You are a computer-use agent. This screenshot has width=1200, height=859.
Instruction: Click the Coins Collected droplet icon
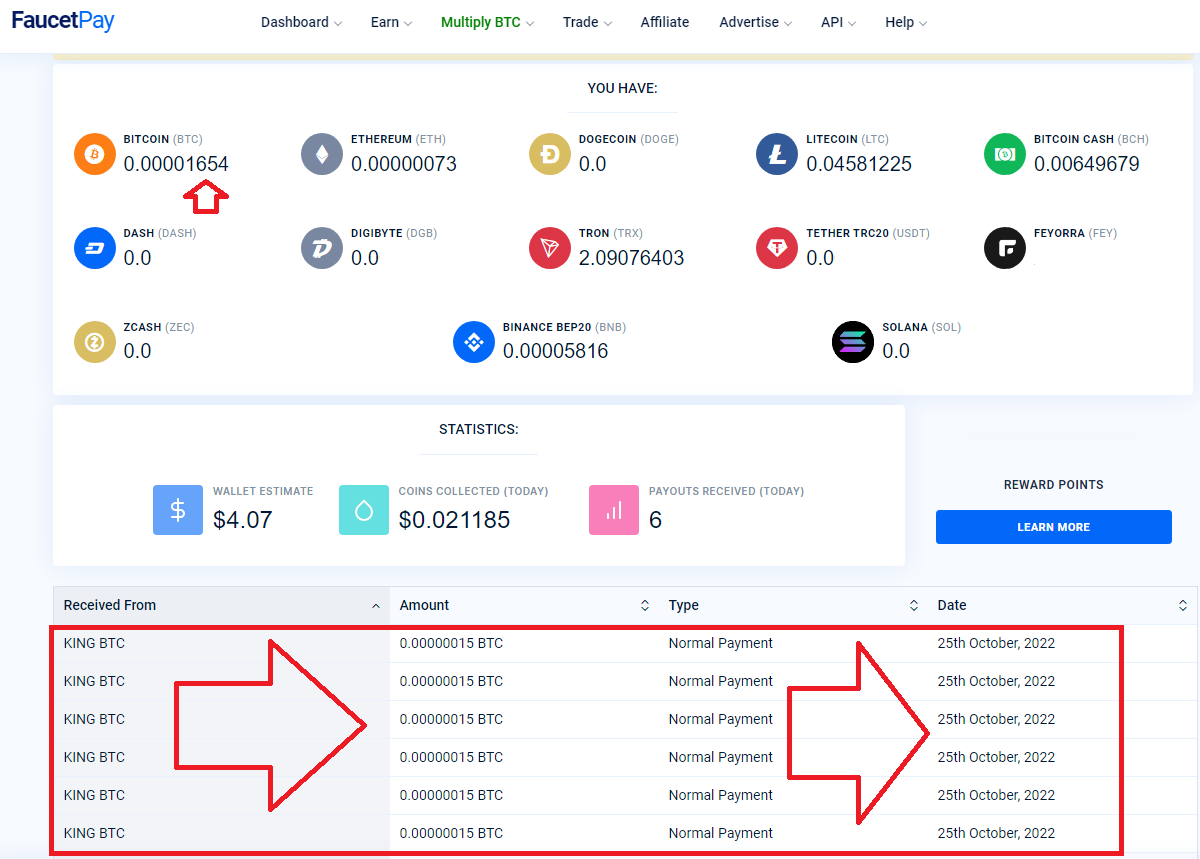pyautogui.click(x=364, y=510)
